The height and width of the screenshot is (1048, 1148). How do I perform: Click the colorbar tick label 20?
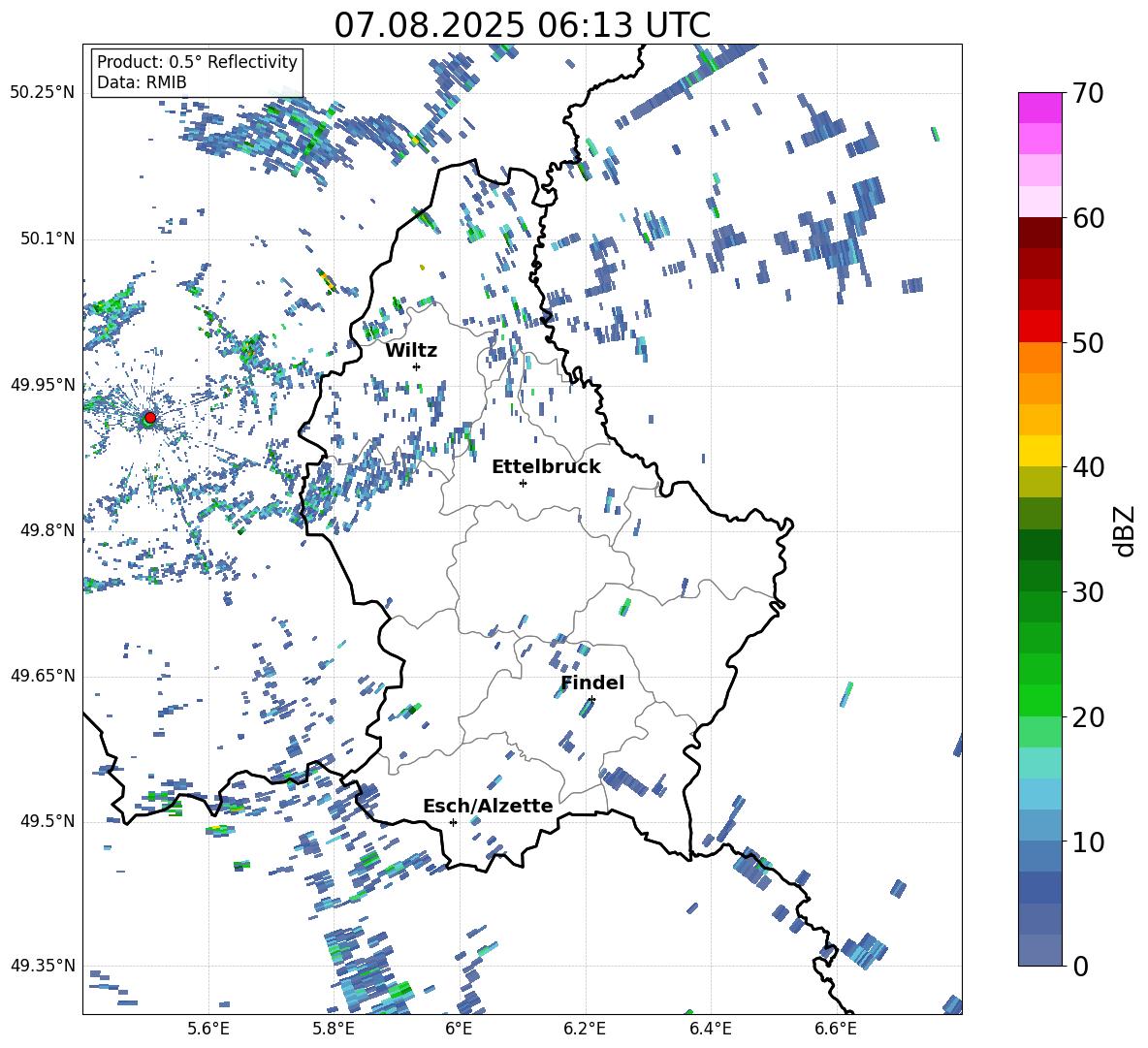click(1088, 717)
